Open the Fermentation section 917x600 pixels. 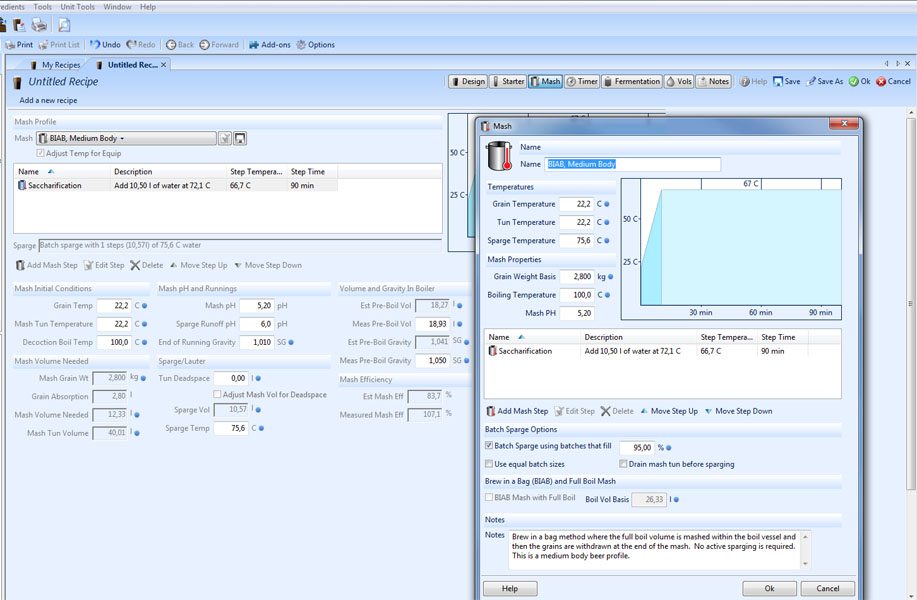(x=631, y=82)
